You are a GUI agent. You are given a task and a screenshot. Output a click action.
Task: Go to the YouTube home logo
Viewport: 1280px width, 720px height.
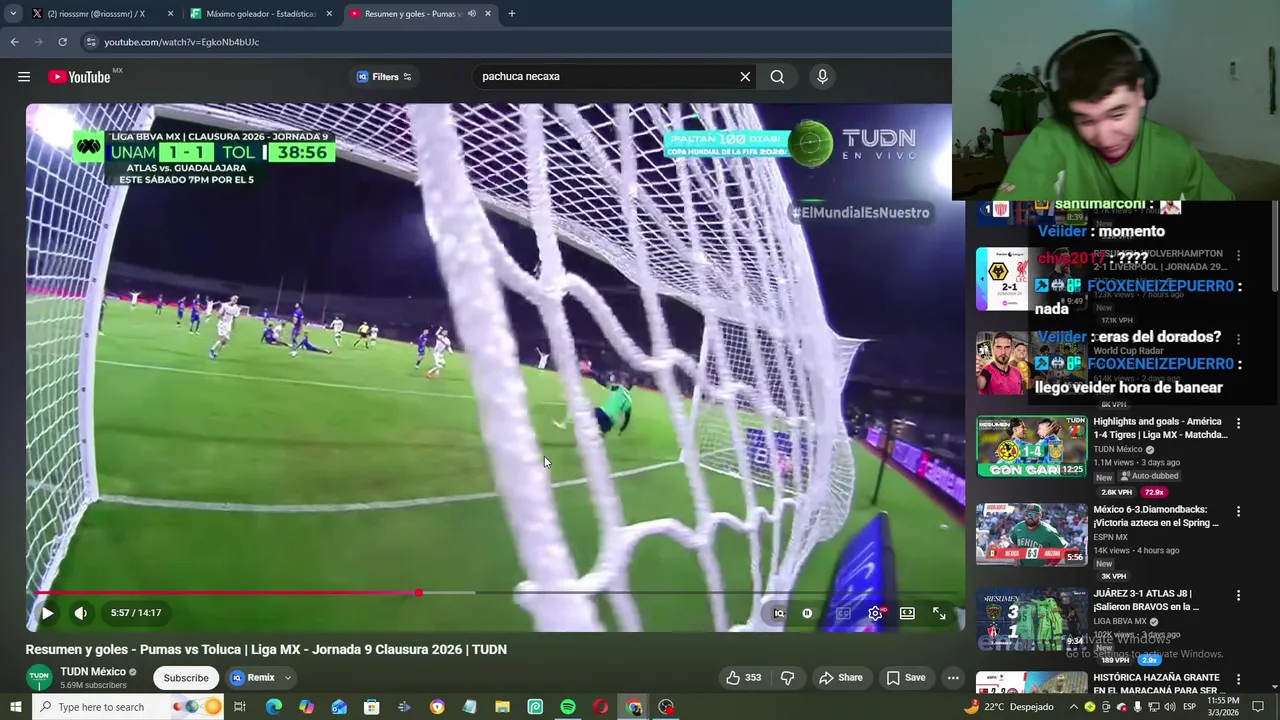(x=79, y=77)
